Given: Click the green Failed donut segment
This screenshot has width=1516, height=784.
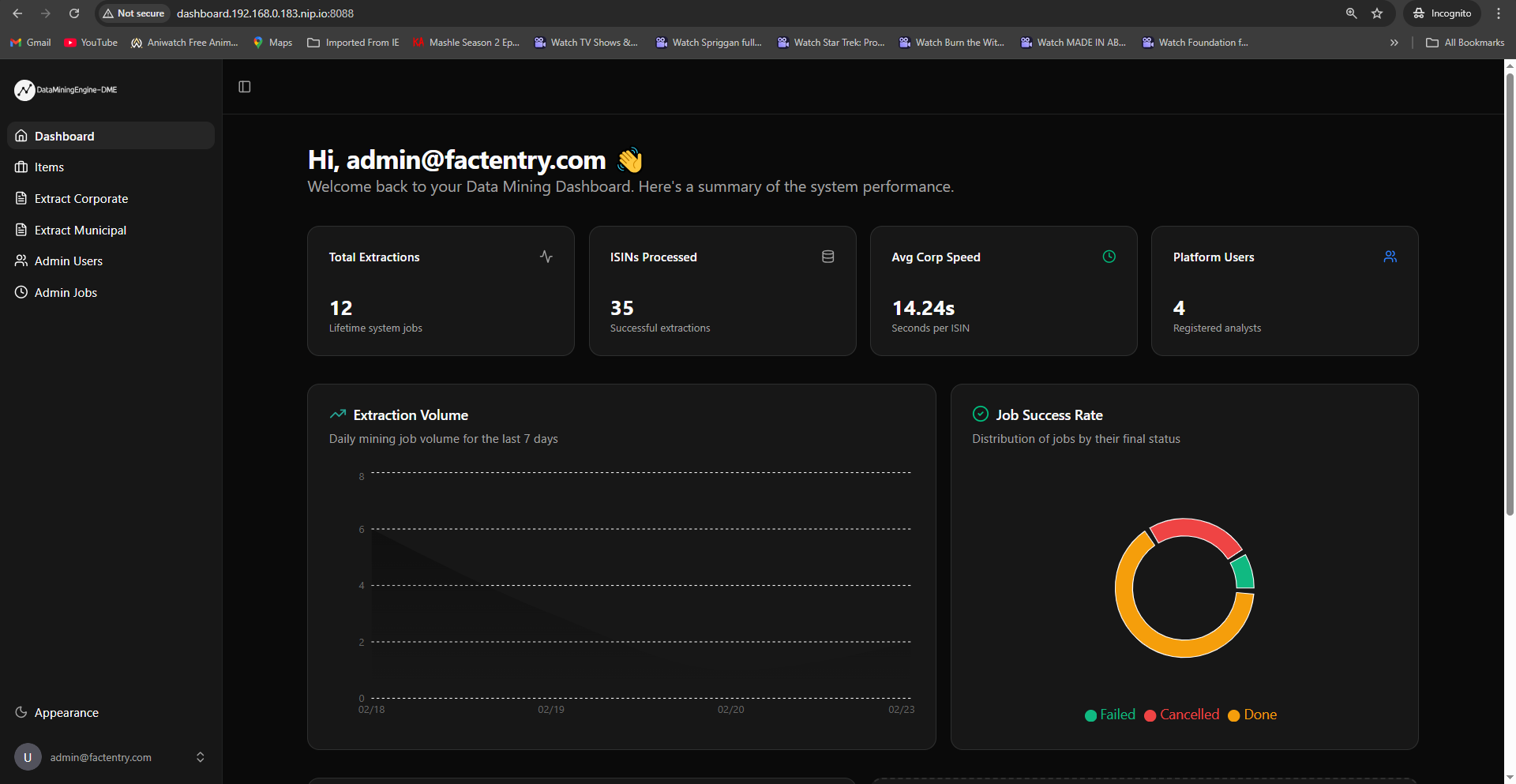Looking at the screenshot, I should [1244, 572].
